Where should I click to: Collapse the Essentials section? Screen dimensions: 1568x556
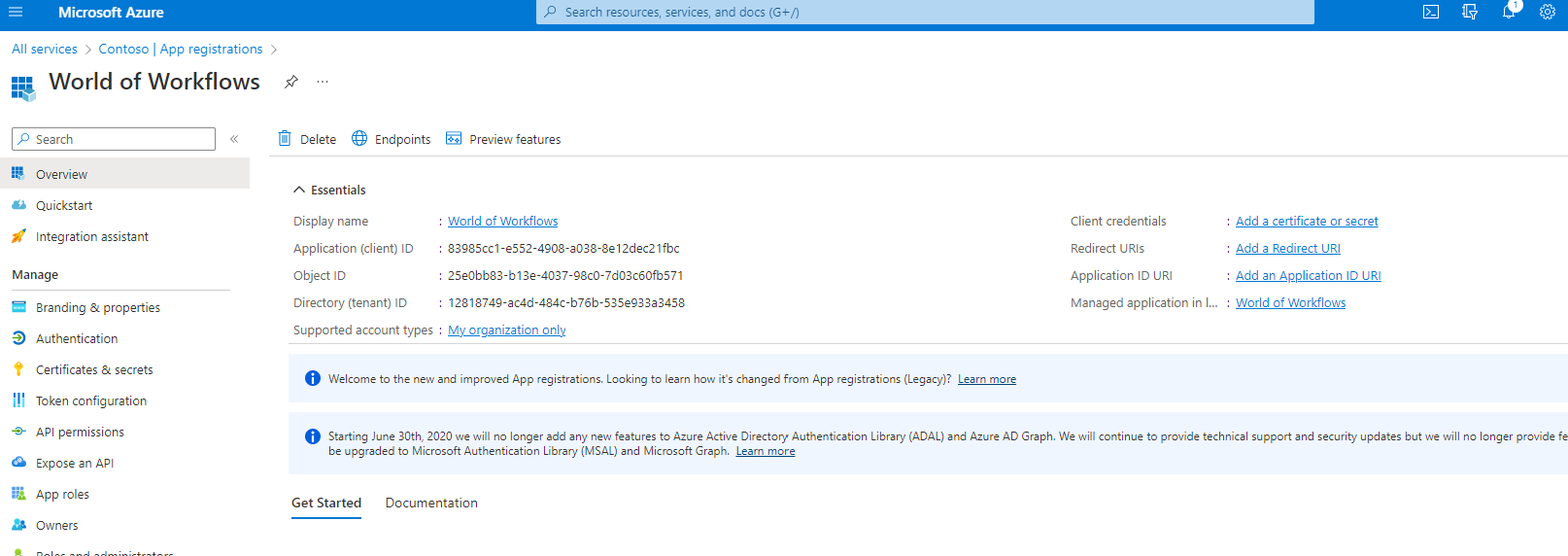pos(329,190)
